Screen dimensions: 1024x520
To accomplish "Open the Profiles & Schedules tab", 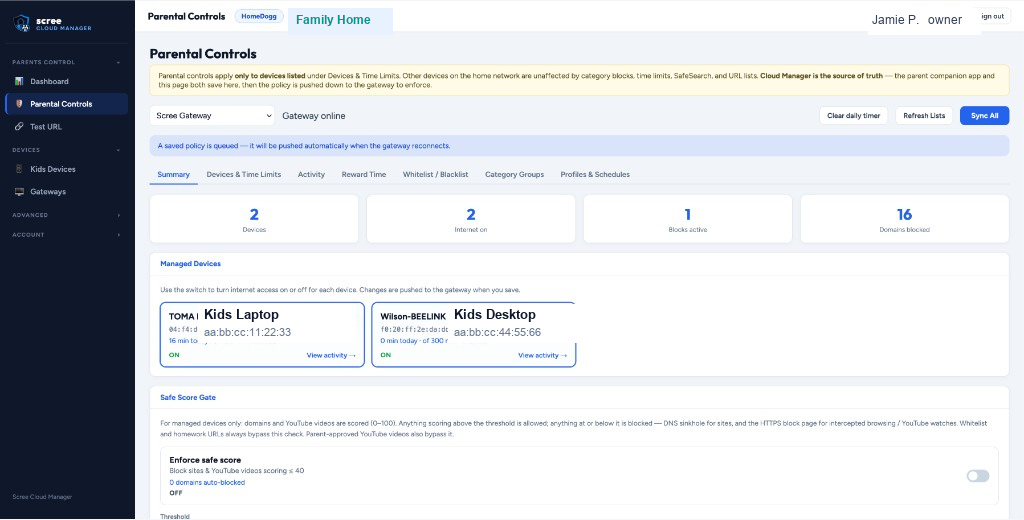I will [595, 174].
